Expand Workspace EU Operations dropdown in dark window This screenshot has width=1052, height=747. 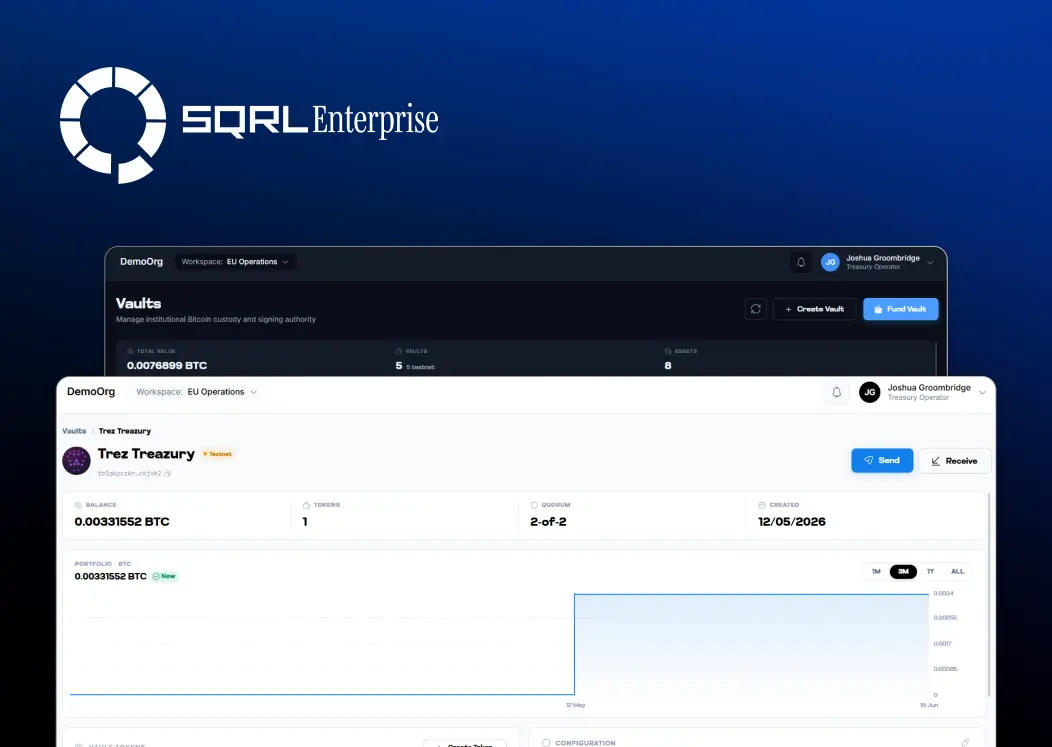click(x=235, y=262)
